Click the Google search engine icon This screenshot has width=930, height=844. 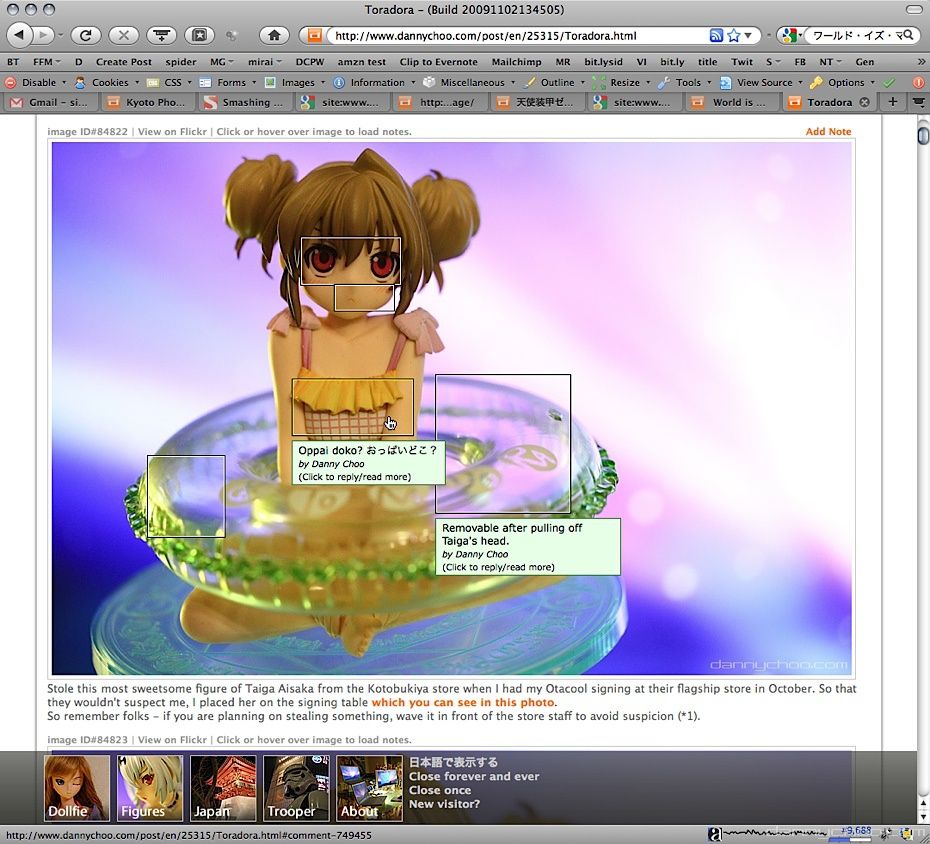click(788, 36)
